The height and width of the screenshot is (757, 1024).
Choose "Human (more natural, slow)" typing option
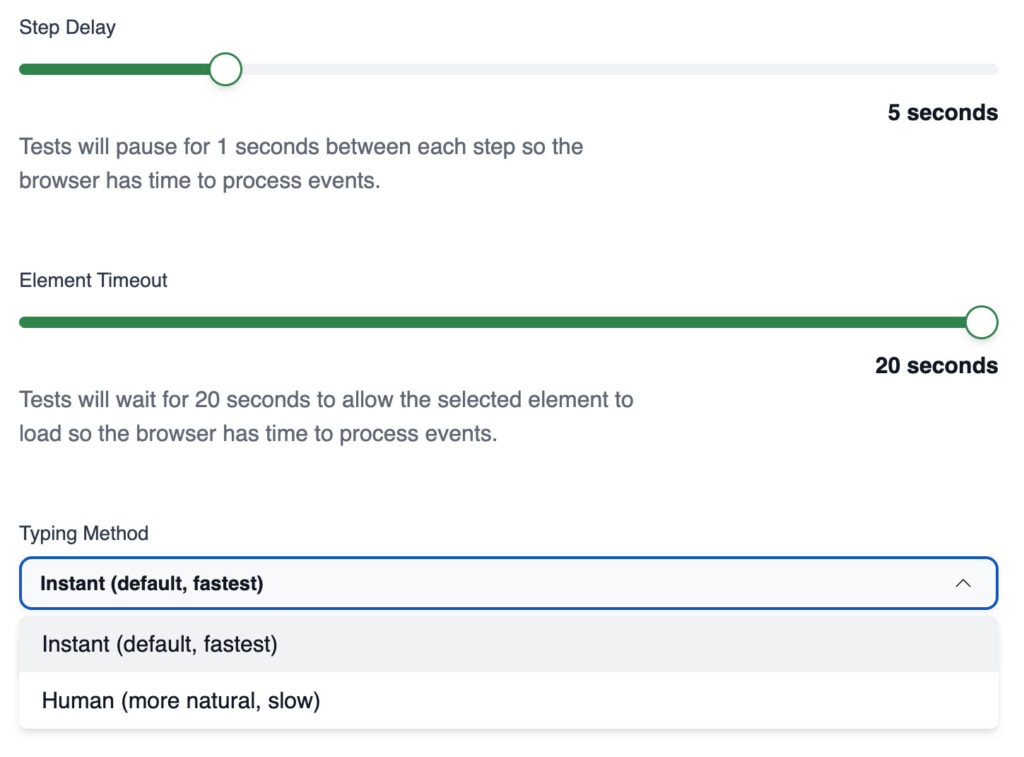coord(181,701)
